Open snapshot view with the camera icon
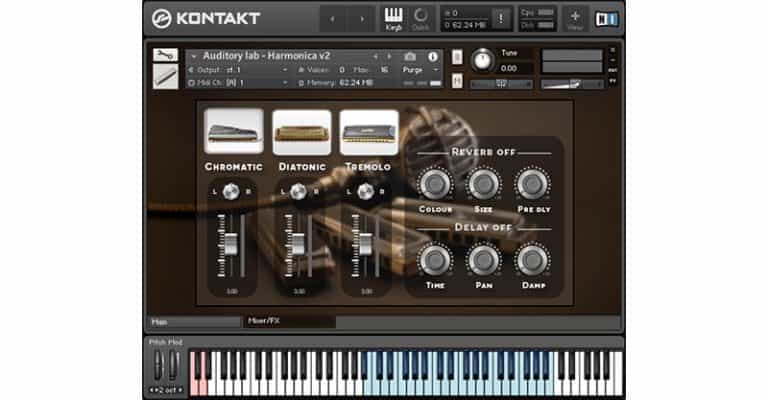 410,57
